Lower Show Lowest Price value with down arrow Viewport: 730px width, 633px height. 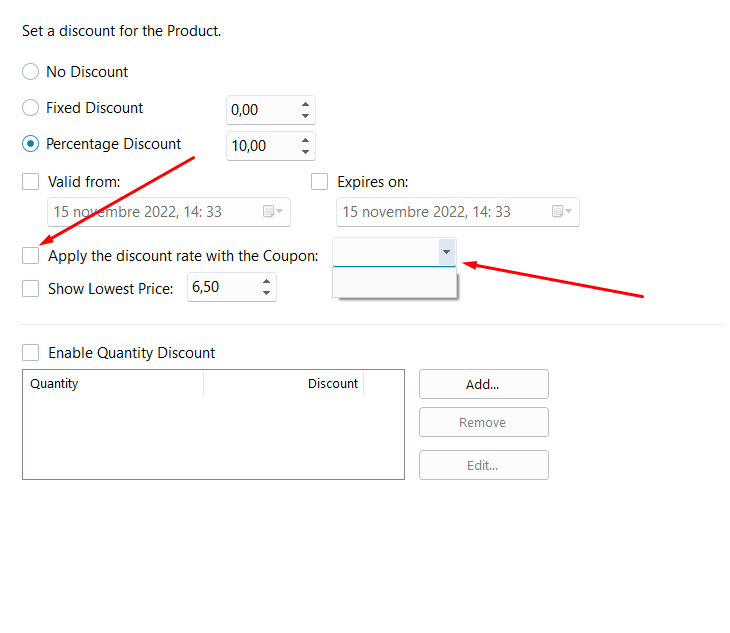(266, 294)
